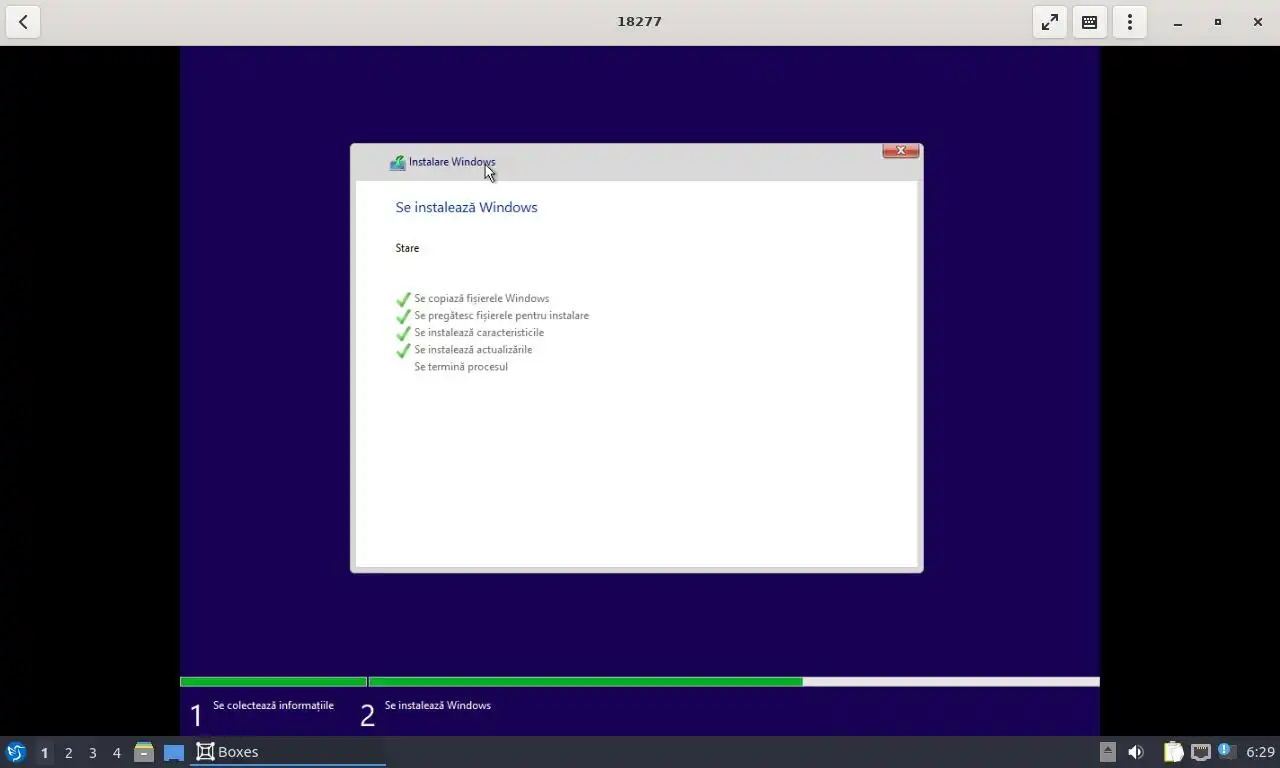
Task: Open the keyboard shortcuts button in the header
Action: click(x=1090, y=22)
